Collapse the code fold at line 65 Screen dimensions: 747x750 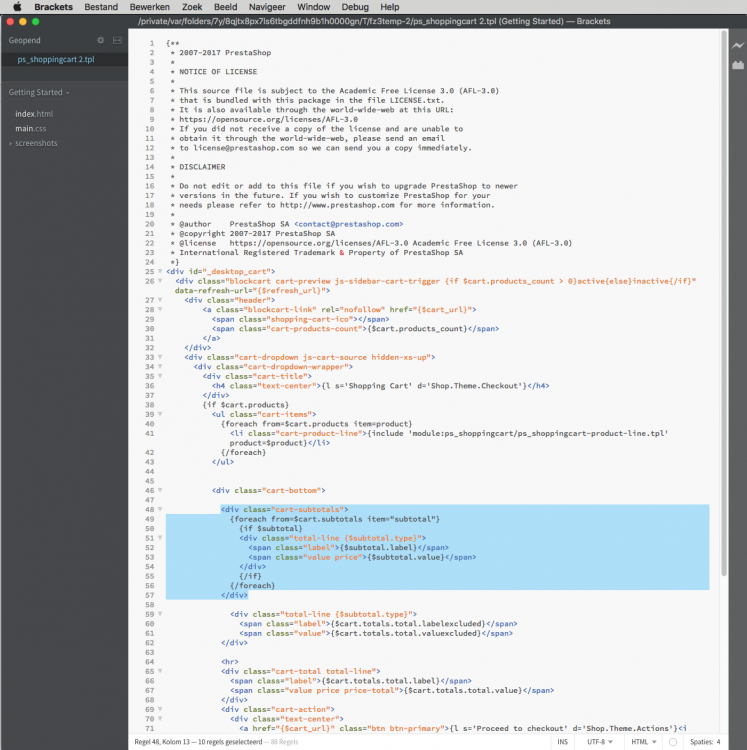[160, 671]
